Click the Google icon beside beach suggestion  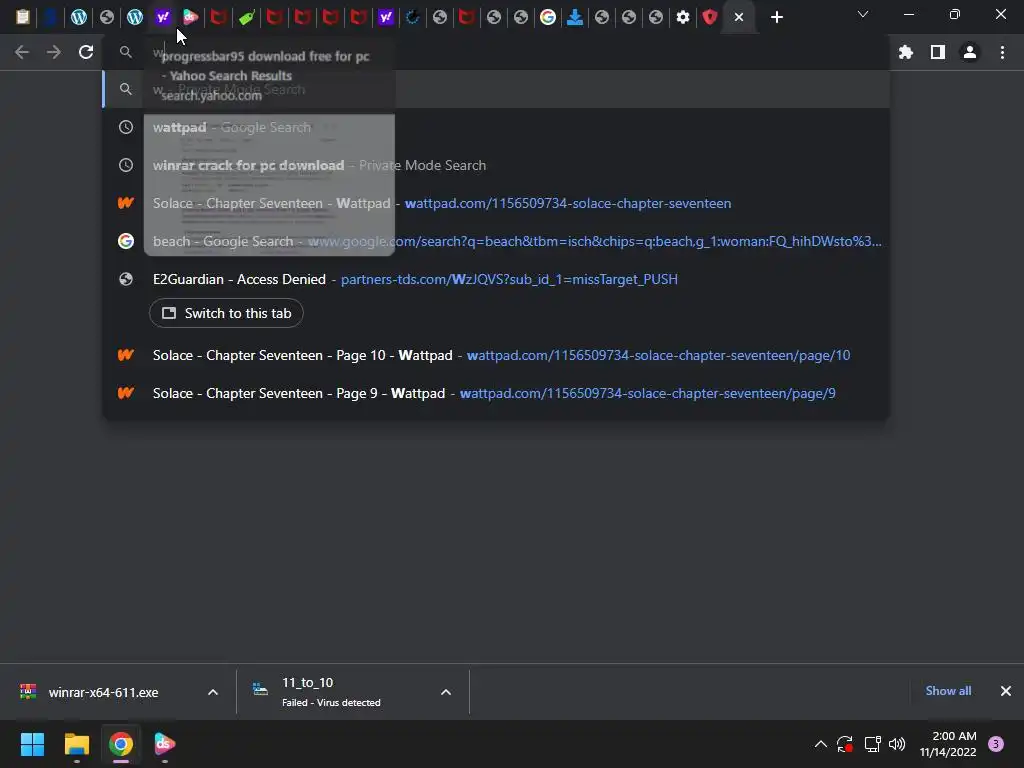point(126,241)
